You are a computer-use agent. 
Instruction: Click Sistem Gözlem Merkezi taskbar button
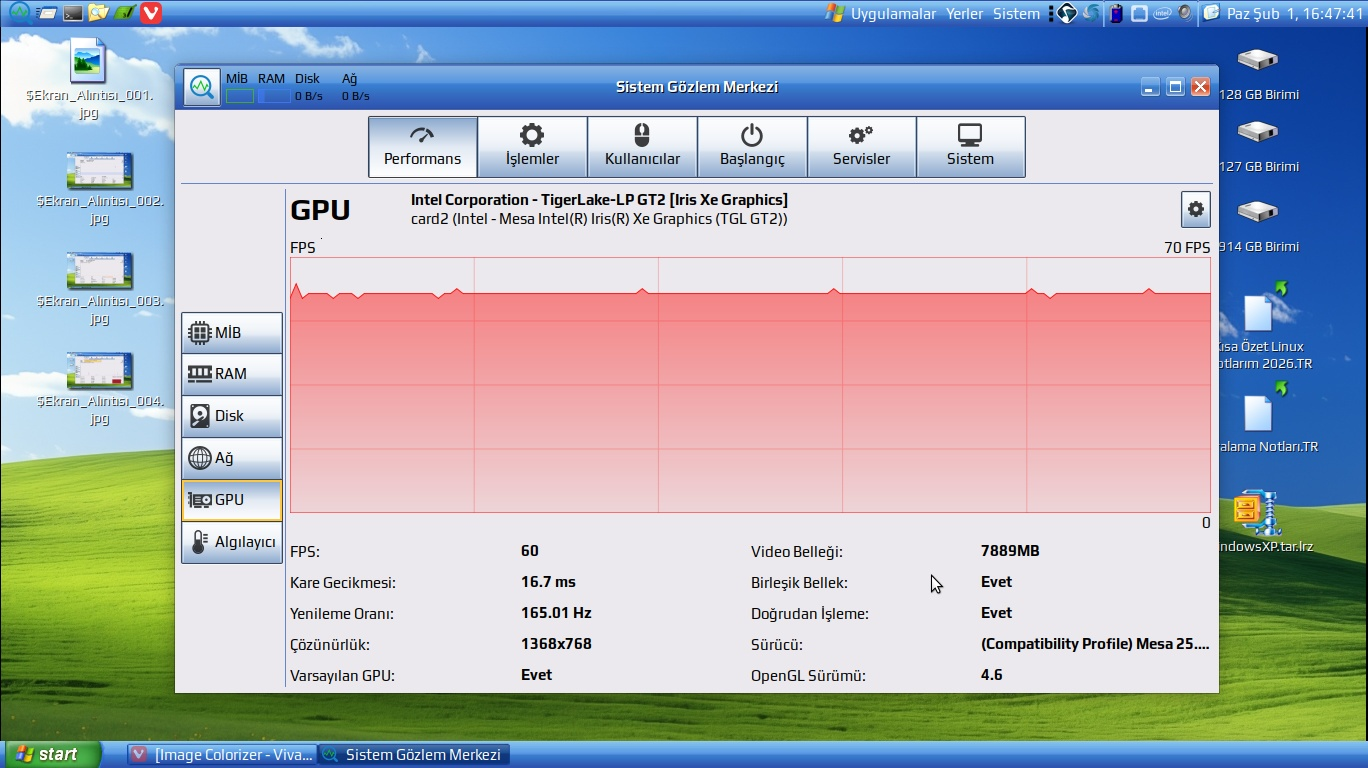point(413,754)
